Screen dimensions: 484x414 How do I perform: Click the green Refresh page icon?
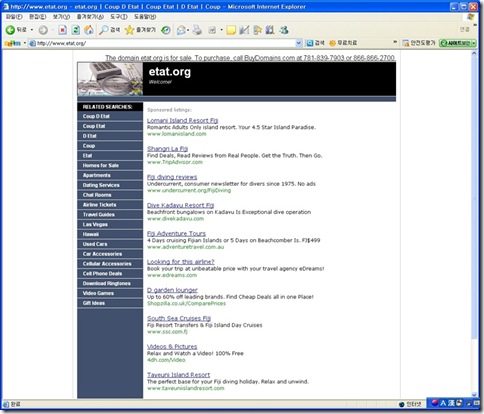pos(76,30)
